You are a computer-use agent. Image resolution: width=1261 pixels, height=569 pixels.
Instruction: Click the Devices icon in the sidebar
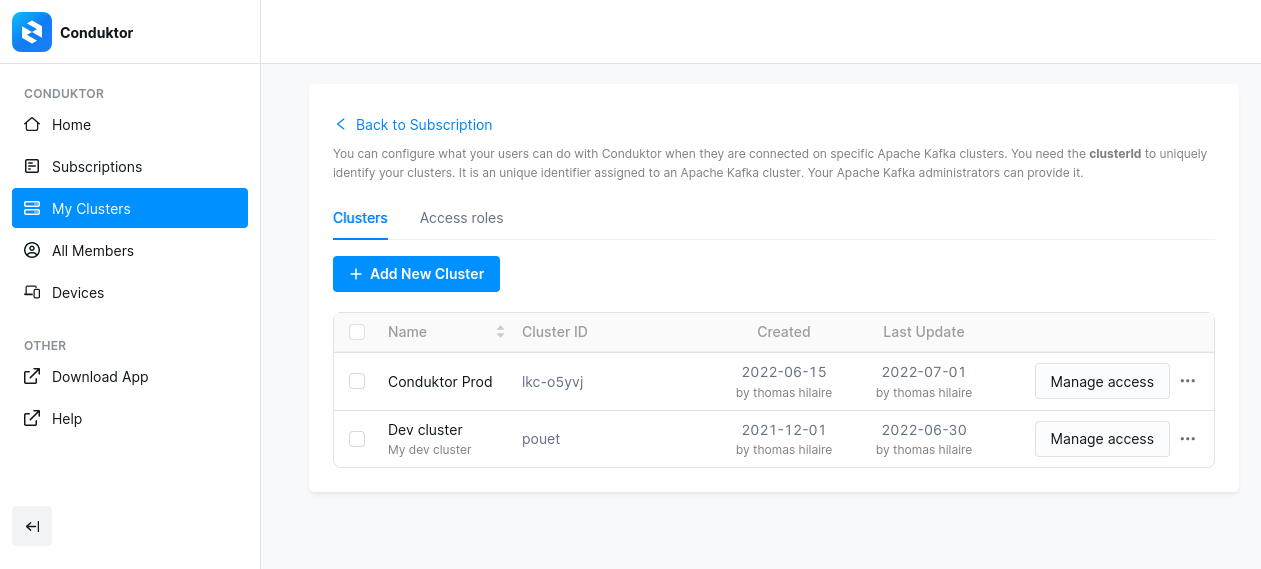32,293
